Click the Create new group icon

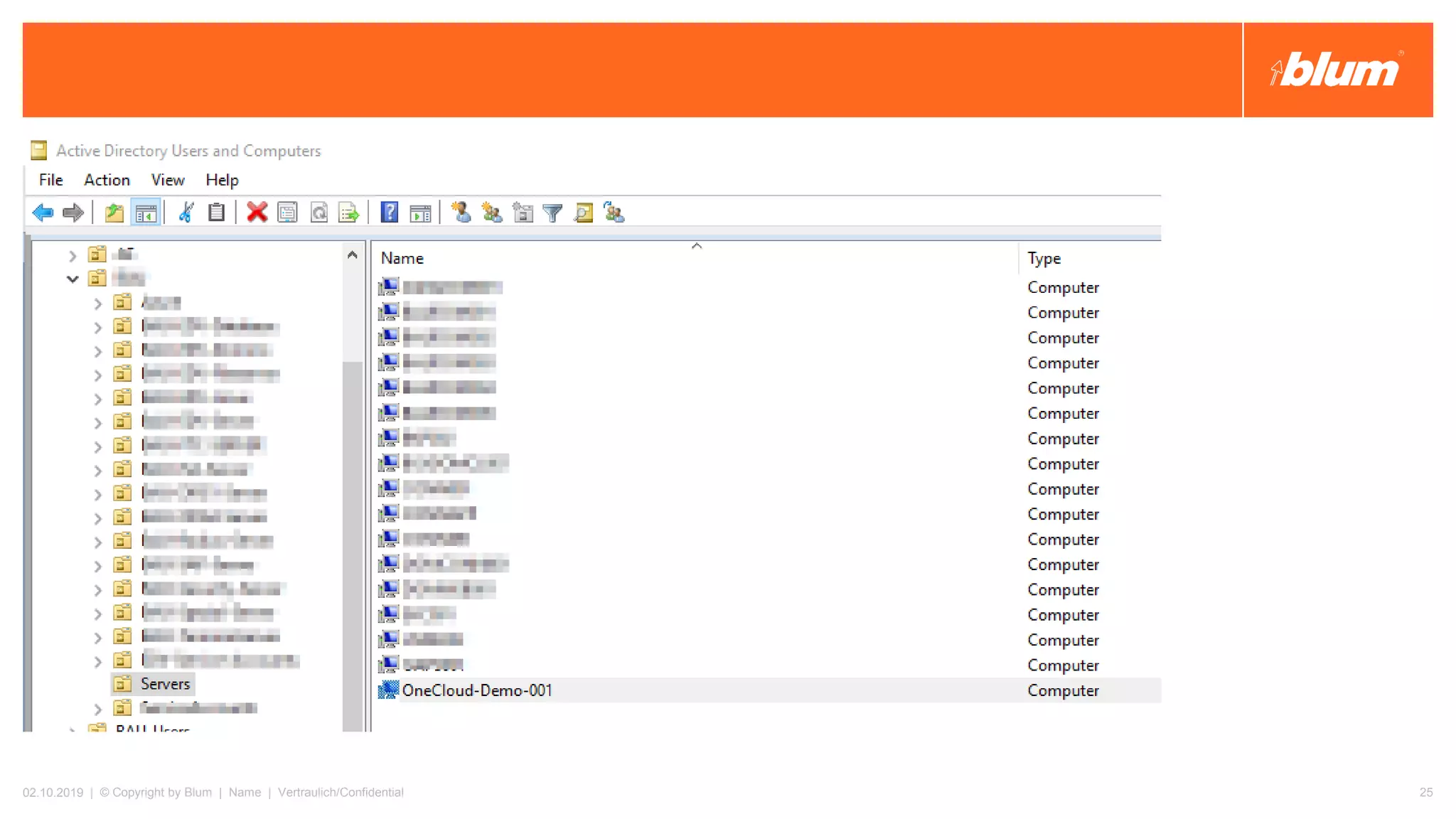click(x=491, y=213)
